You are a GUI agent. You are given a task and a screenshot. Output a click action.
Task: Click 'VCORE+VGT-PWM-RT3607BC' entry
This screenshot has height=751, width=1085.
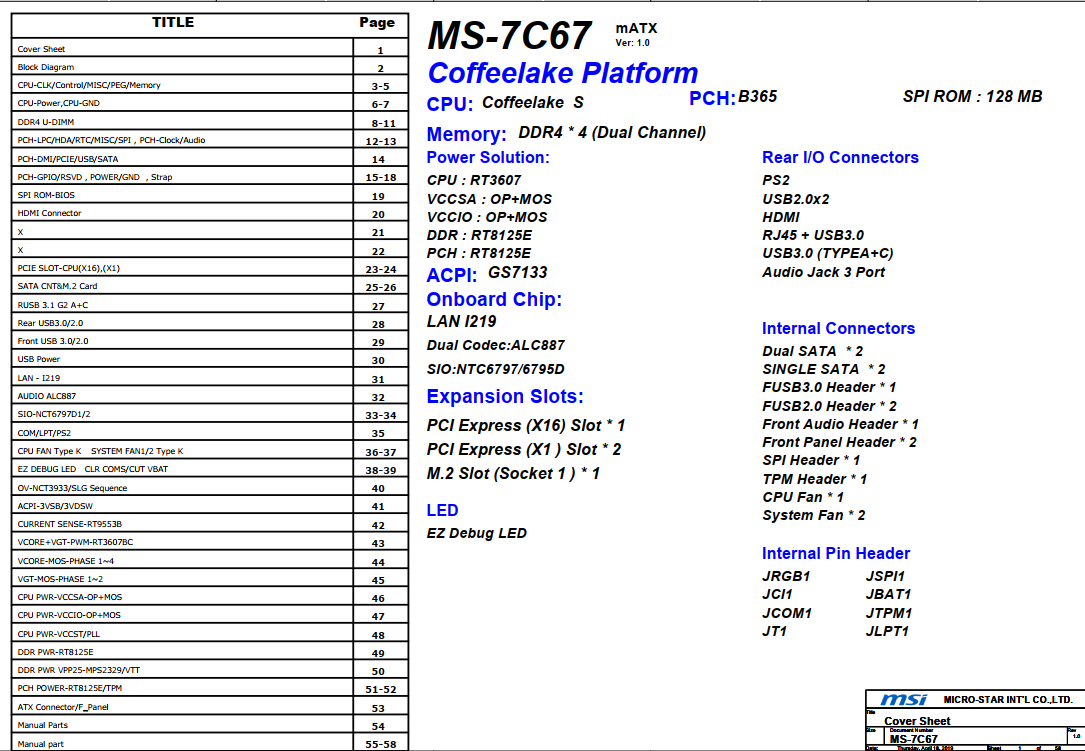[x=210, y=542]
